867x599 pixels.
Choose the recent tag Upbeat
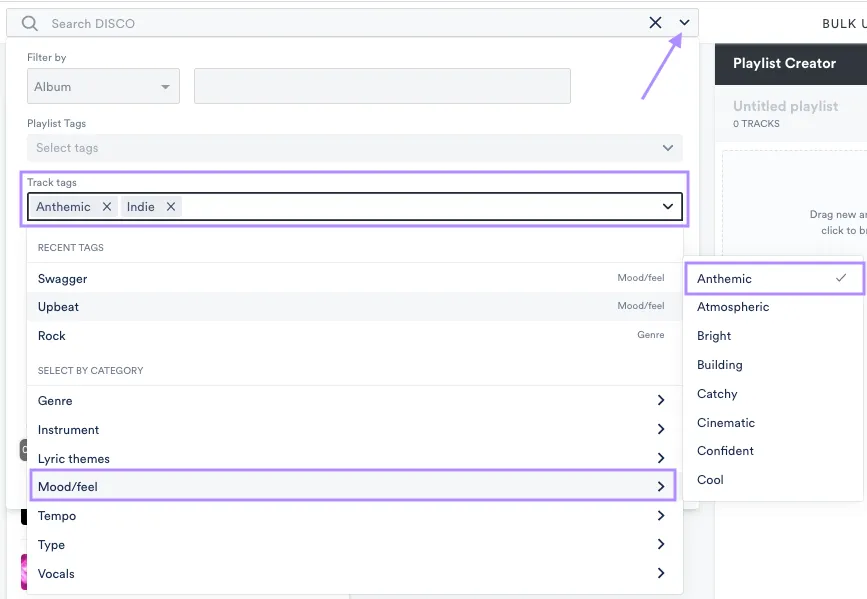pos(59,307)
